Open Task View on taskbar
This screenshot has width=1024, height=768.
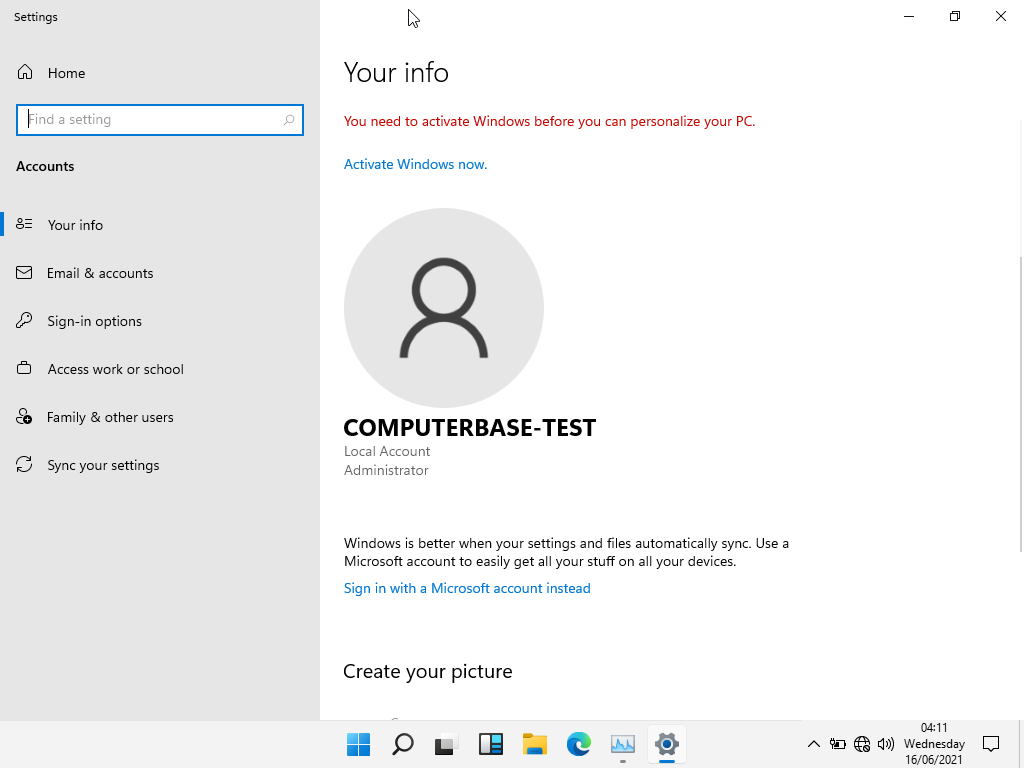(x=447, y=744)
